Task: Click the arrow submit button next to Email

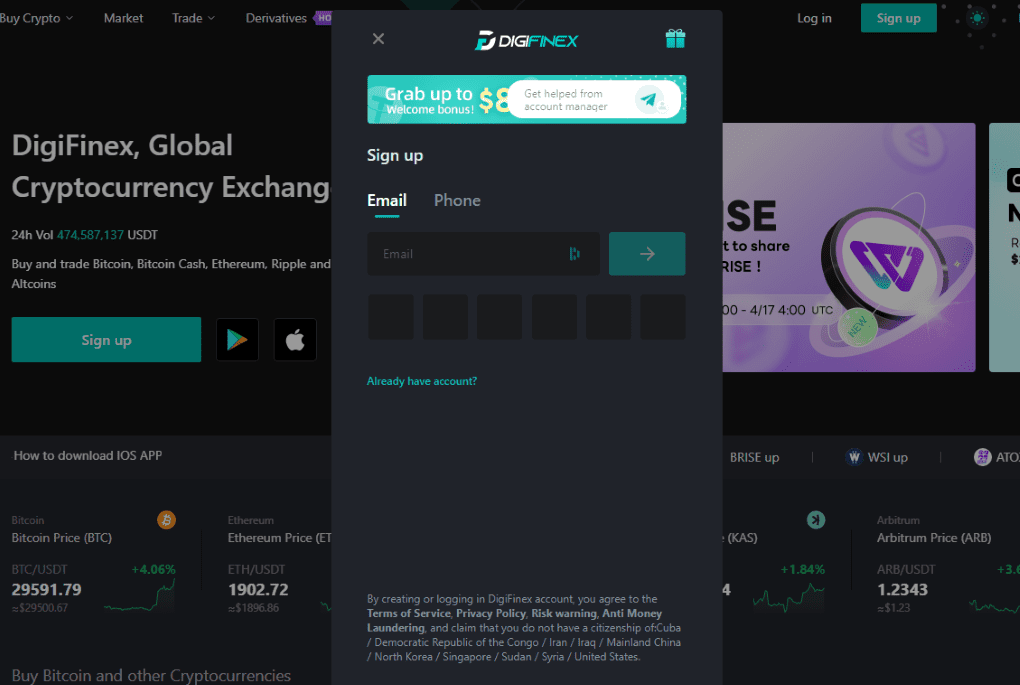Action: (647, 254)
